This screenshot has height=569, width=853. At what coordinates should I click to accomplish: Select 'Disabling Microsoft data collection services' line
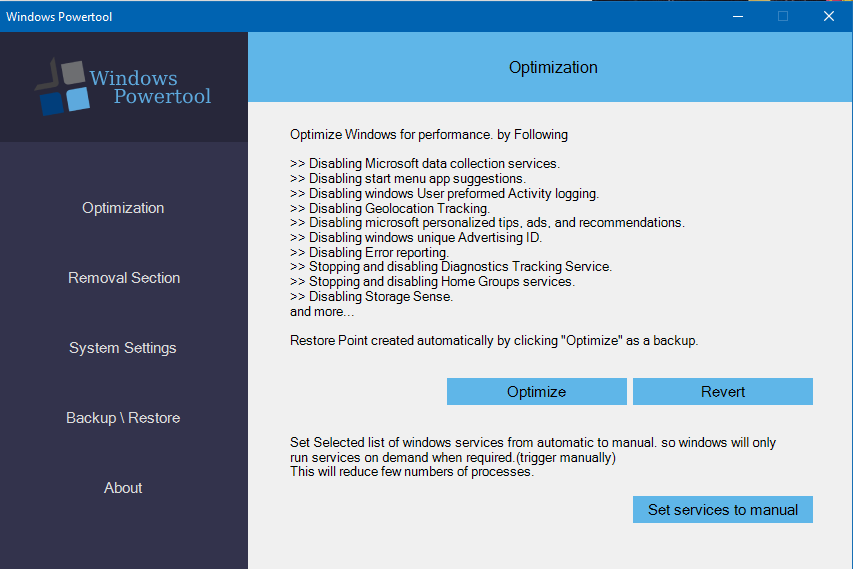point(425,164)
